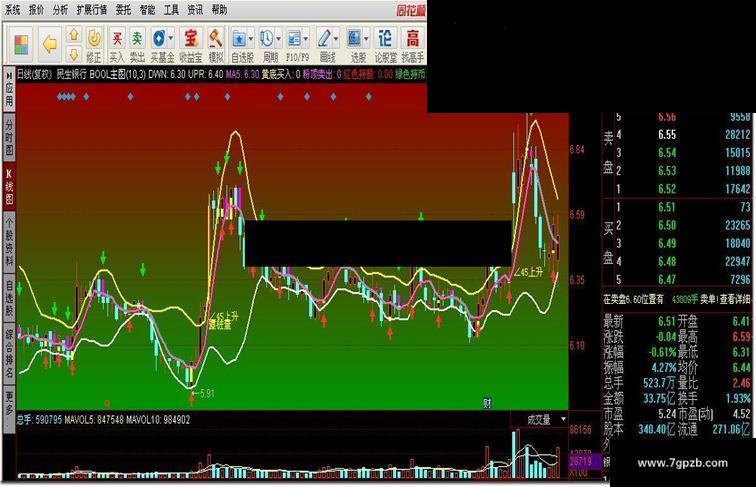Click the 民生银行 stock name
Screen dimensions: 756x487
pyautogui.click(x=71, y=74)
